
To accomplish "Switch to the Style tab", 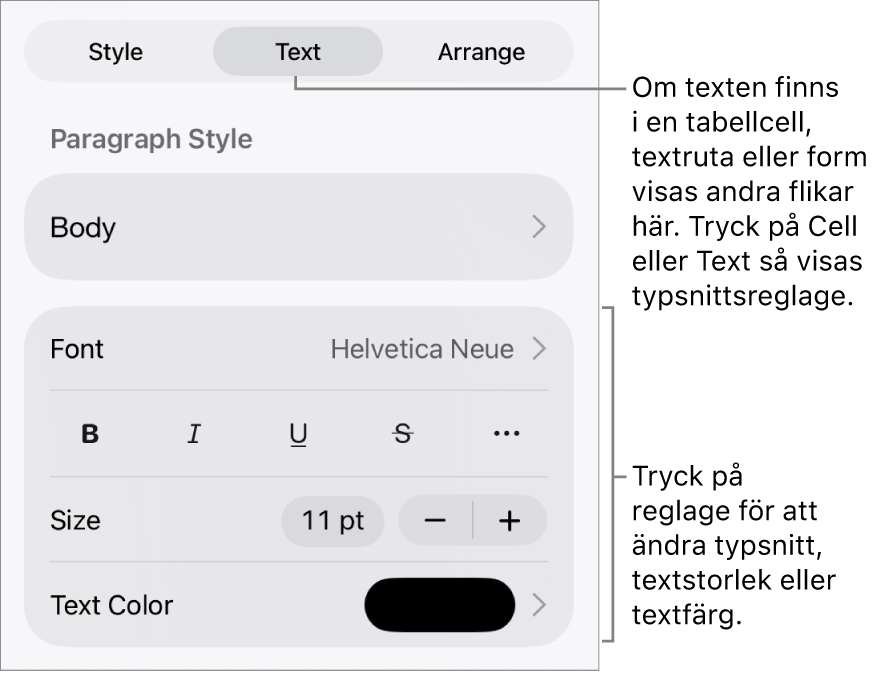I will pos(116,52).
